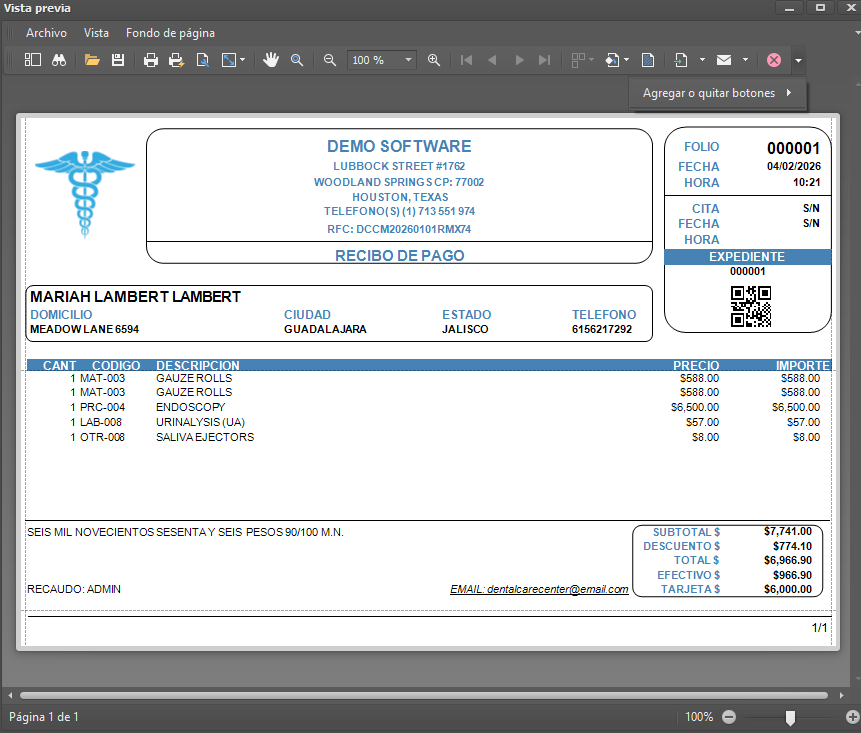Open the Fondo de página menu
The height and width of the screenshot is (733, 861).
click(x=170, y=33)
